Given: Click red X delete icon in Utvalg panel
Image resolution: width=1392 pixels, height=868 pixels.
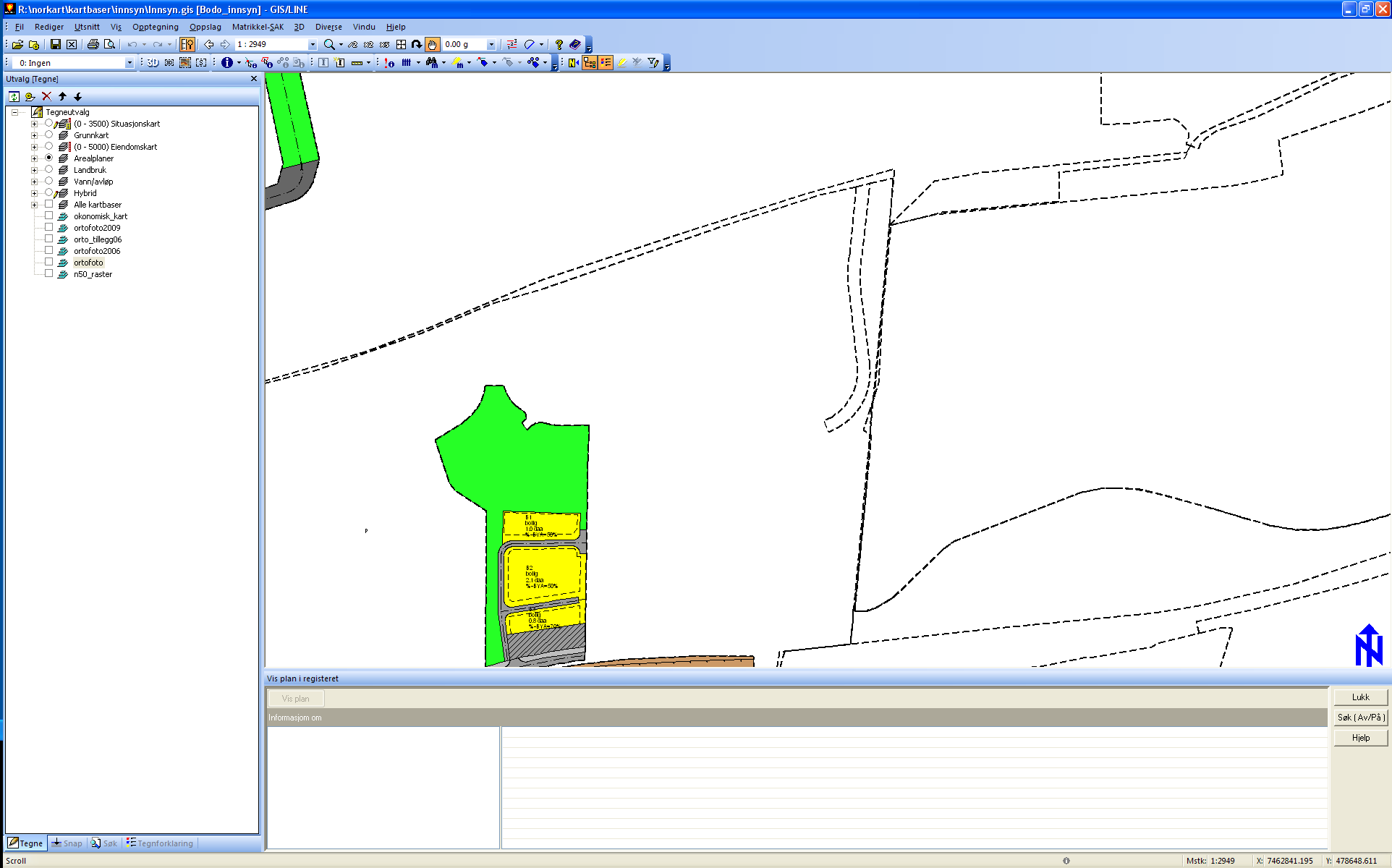Looking at the screenshot, I should (46, 96).
